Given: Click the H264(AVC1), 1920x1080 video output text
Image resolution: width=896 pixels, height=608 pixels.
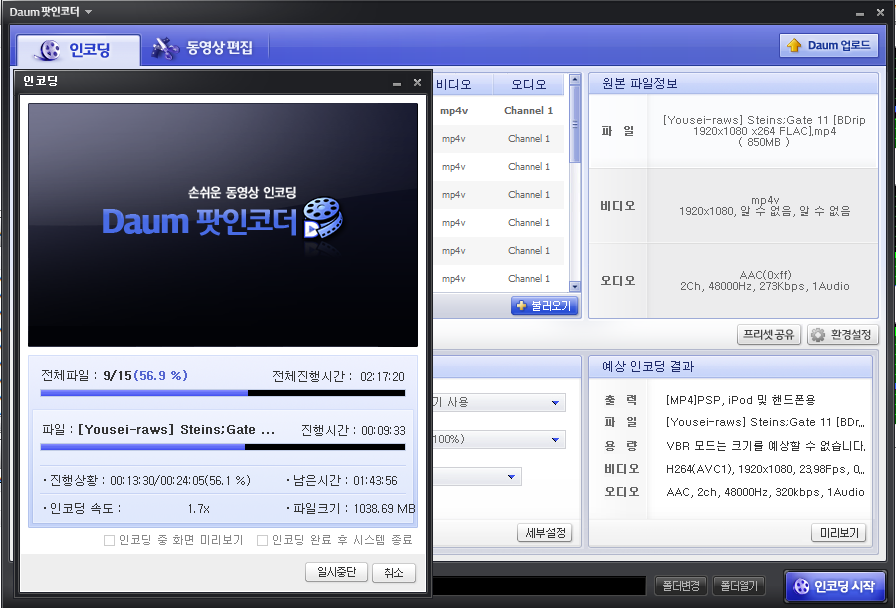Looking at the screenshot, I should pos(765,469).
